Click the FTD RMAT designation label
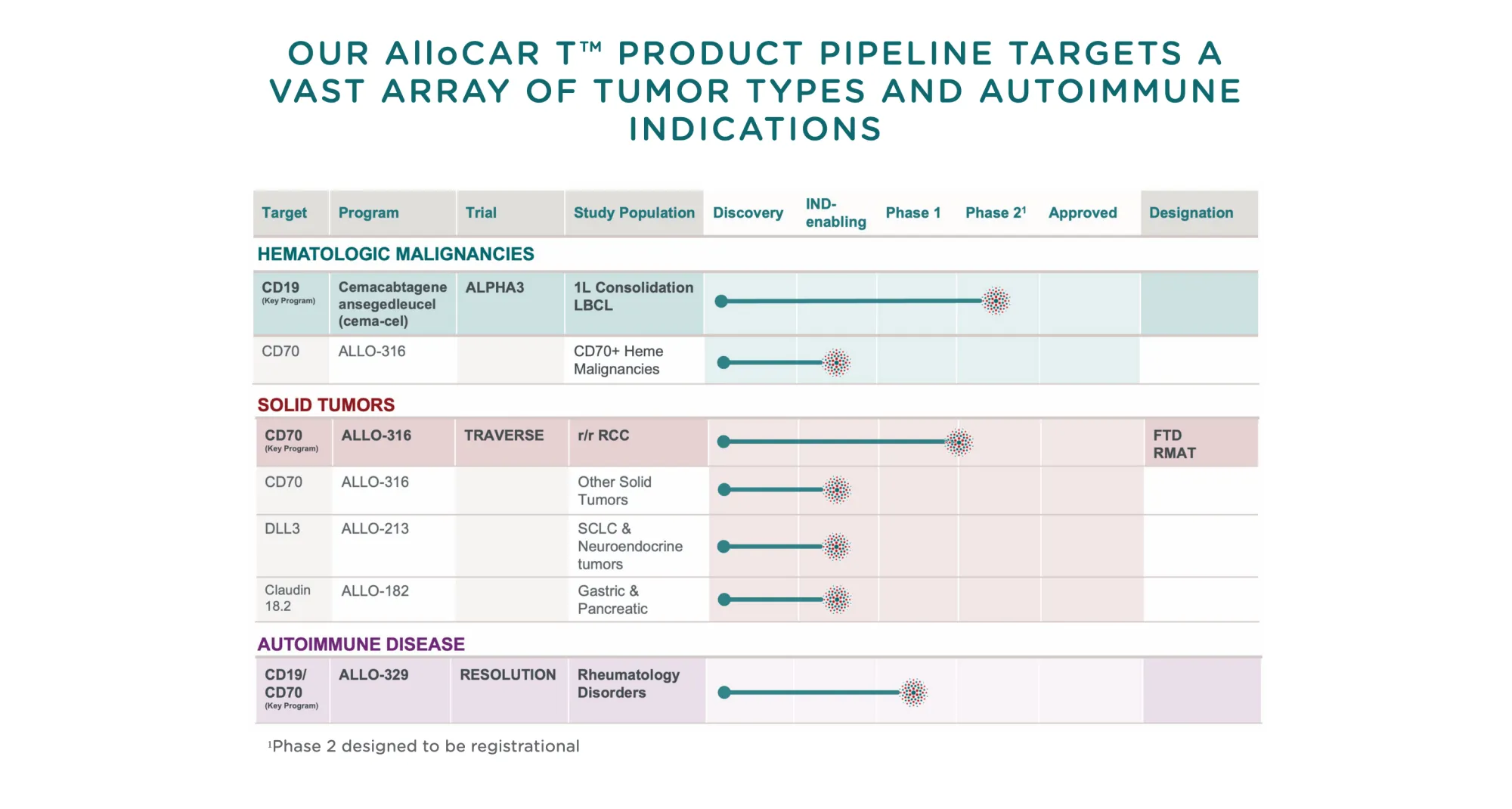The image size is (1512, 809). 1172,445
